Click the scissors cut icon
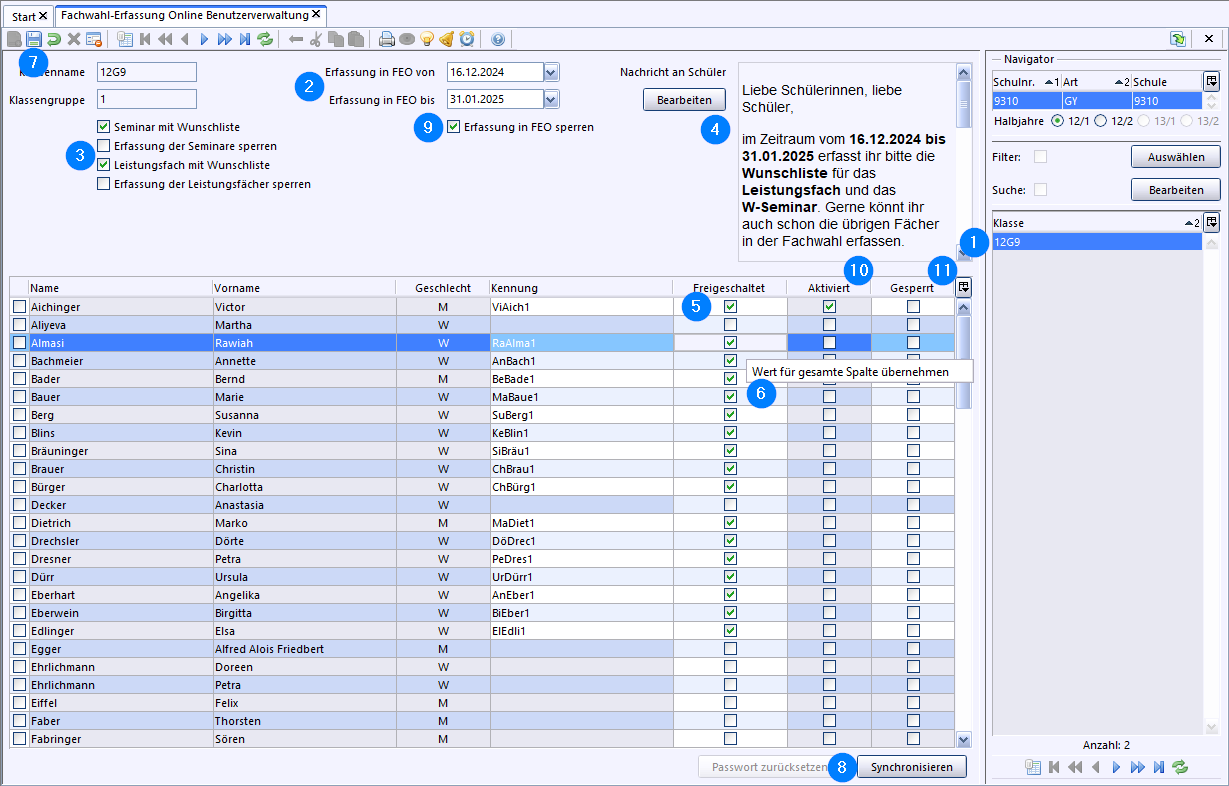 [316, 40]
